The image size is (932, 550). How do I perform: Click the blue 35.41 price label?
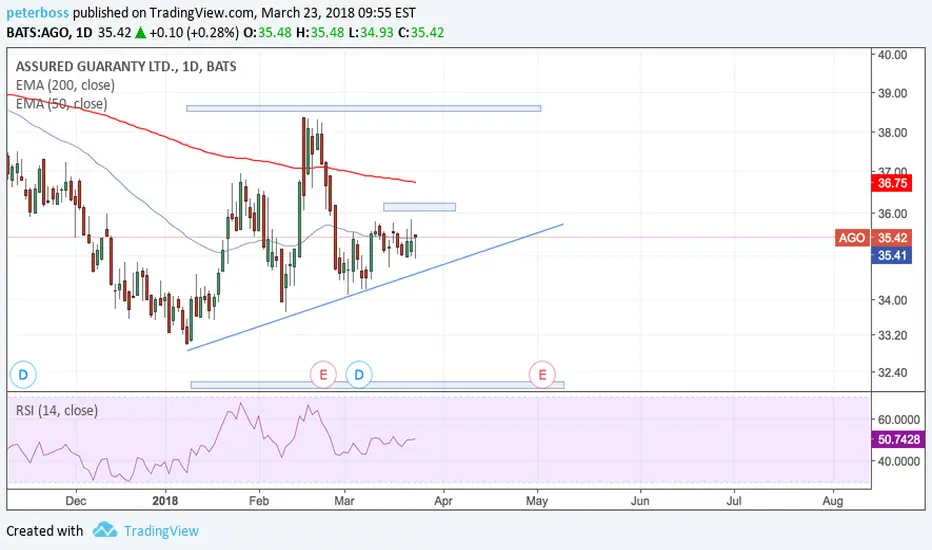892,256
